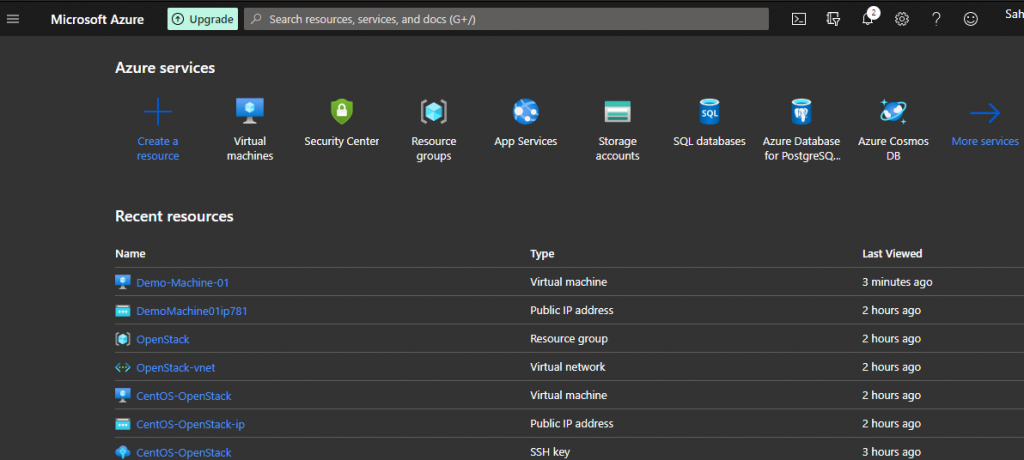The image size is (1024, 460).
Task: Expand More services with the arrow
Action: (x=985, y=112)
